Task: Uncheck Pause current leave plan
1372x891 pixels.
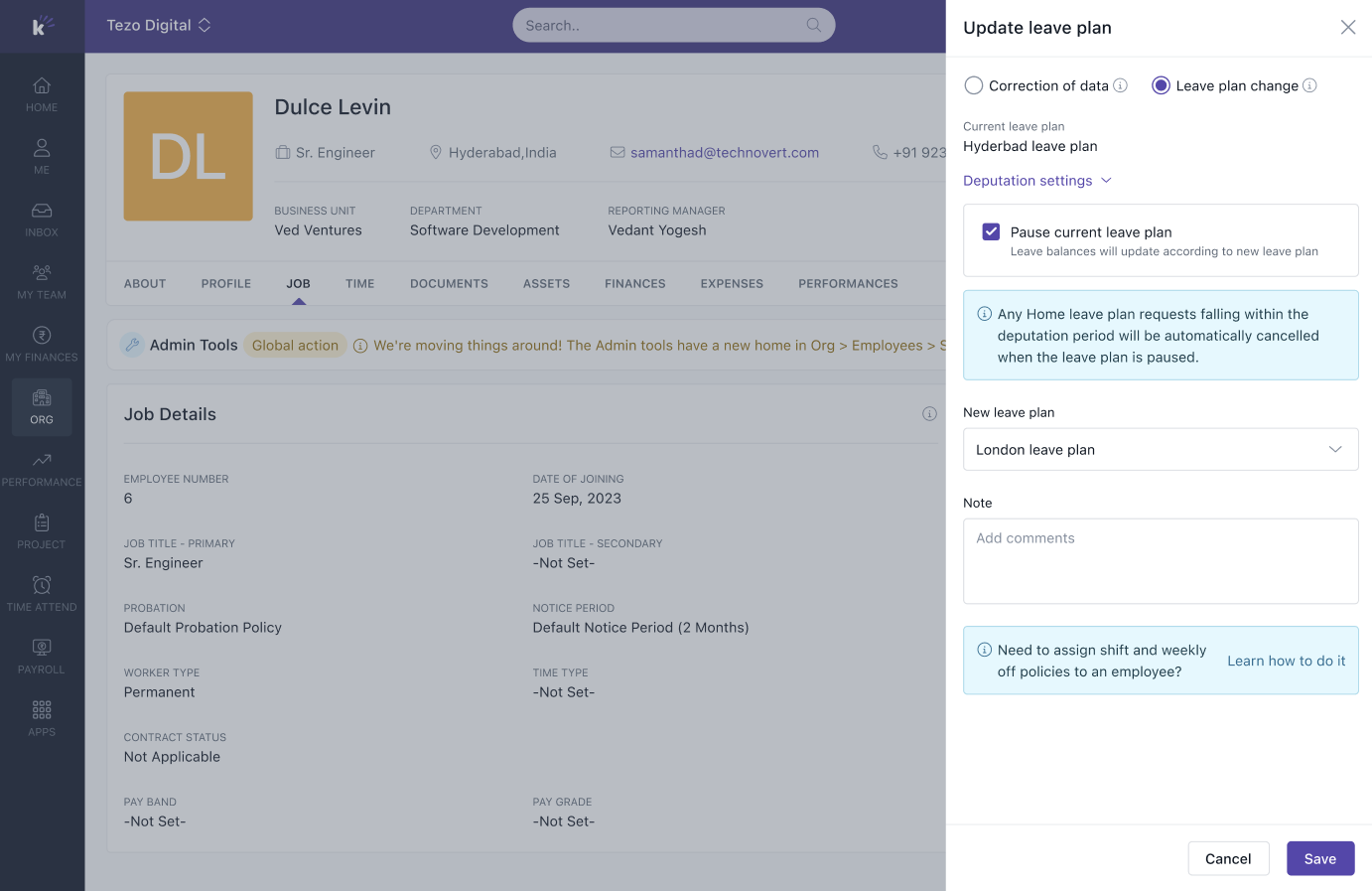Action: click(x=991, y=232)
